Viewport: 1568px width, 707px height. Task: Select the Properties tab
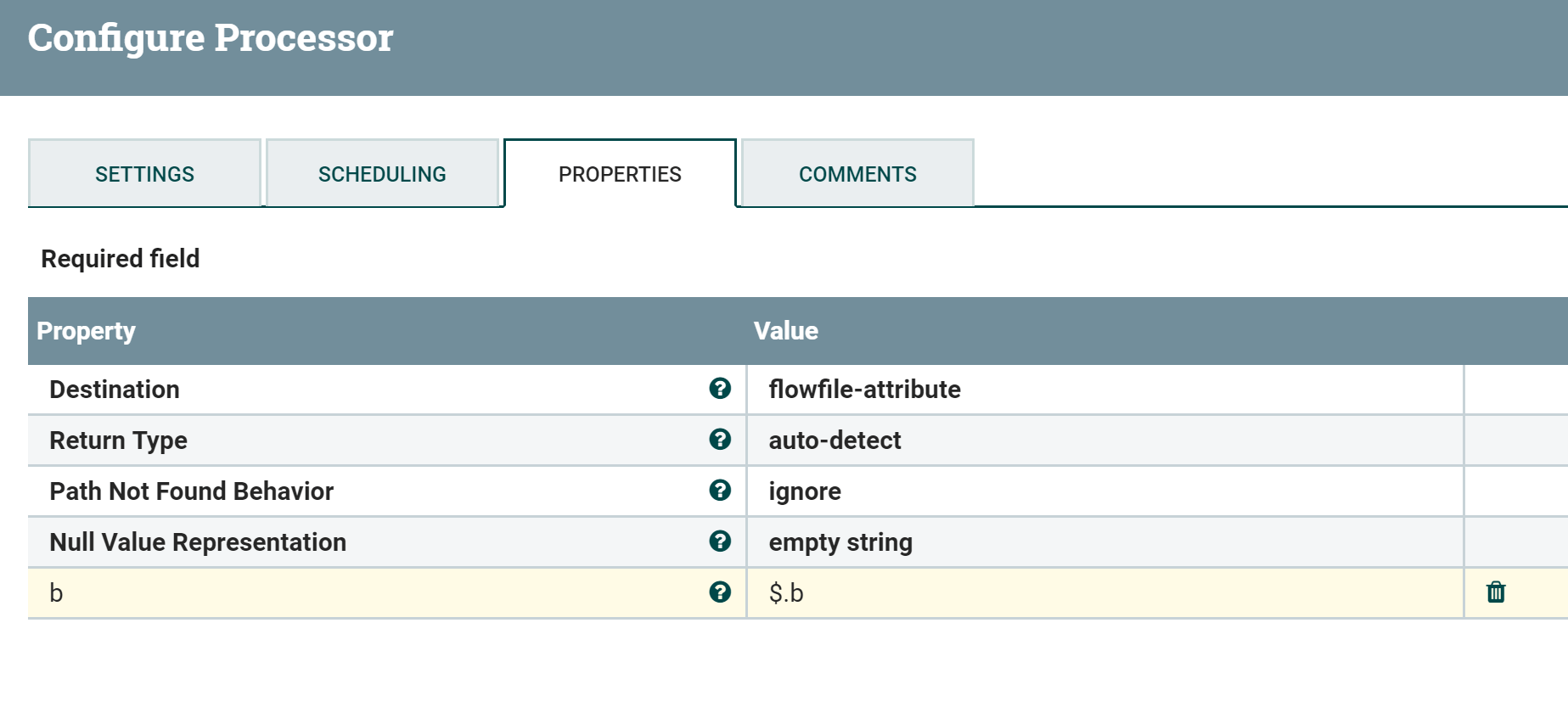tap(620, 174)
